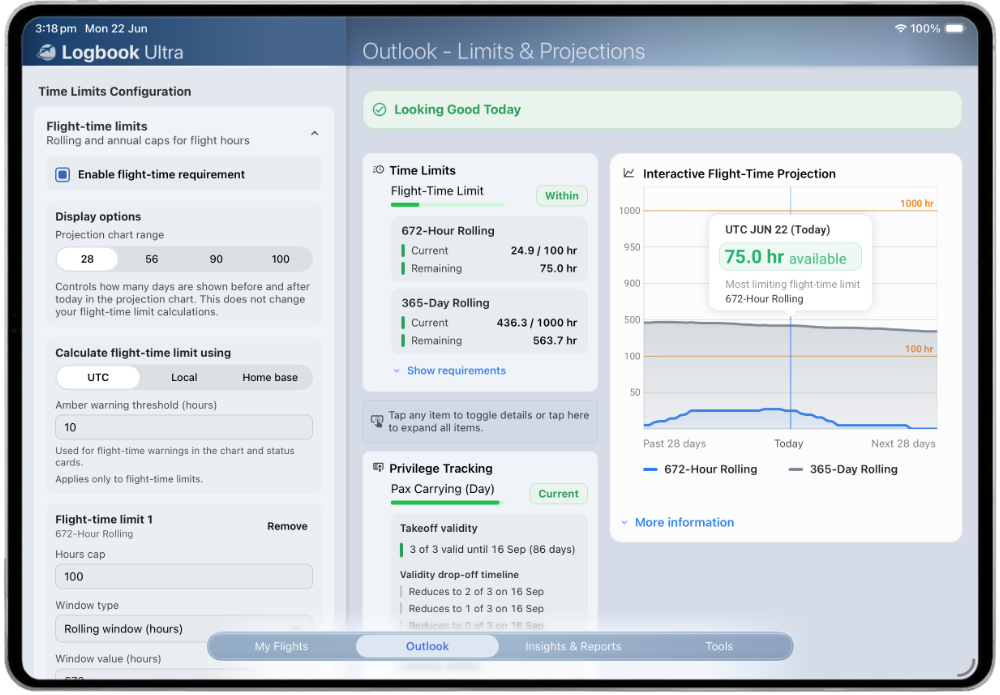Viewport: 1000px width, 695px height.
Task: Toggle the 365-Day Rolling details card
Action: [489, 321]
